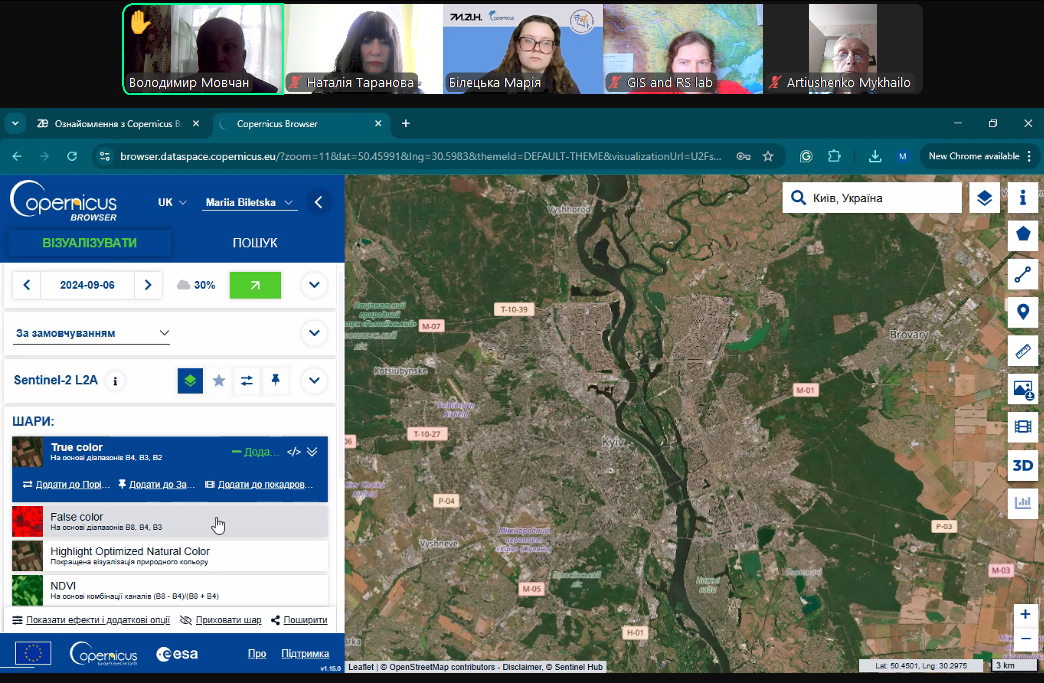Viewport: 1044px width, 683px height.
Task: Open the UK language dropdown
Action: 172,202
